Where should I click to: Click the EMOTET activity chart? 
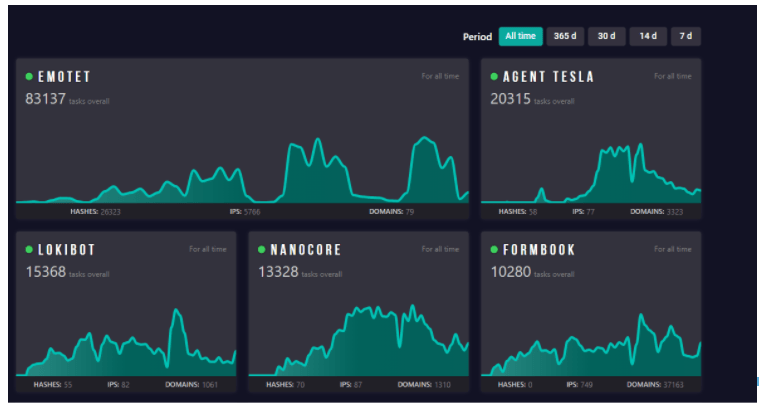242,169
